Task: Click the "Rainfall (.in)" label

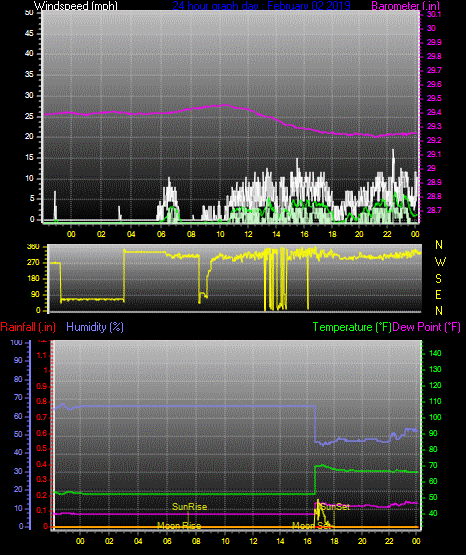Action: tap(28, 327)
